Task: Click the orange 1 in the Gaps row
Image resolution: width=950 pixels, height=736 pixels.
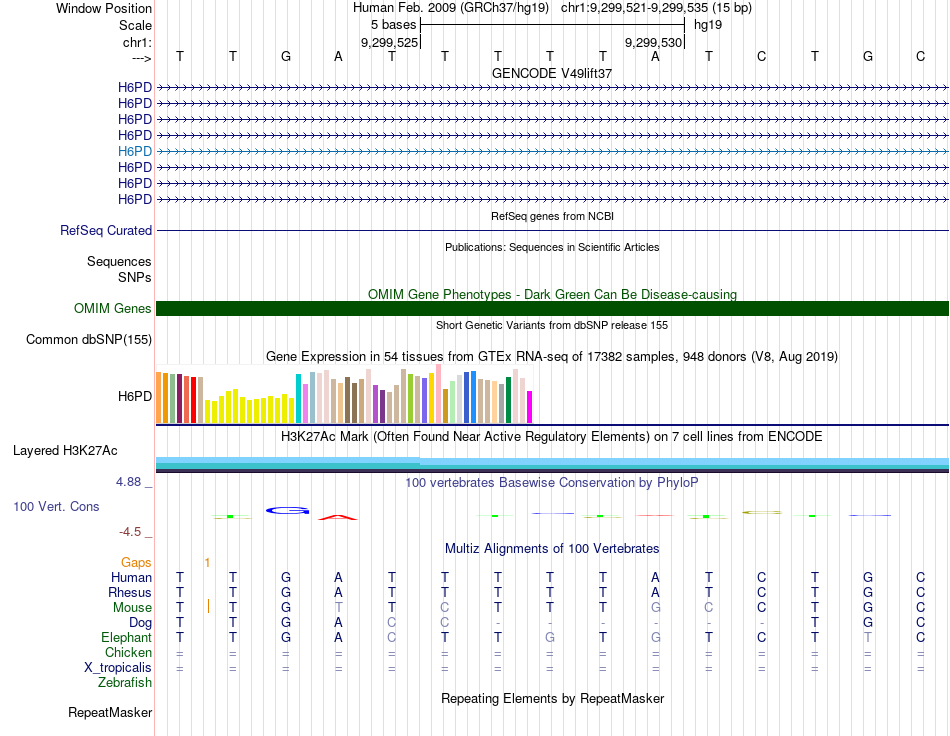Action: 207,563
